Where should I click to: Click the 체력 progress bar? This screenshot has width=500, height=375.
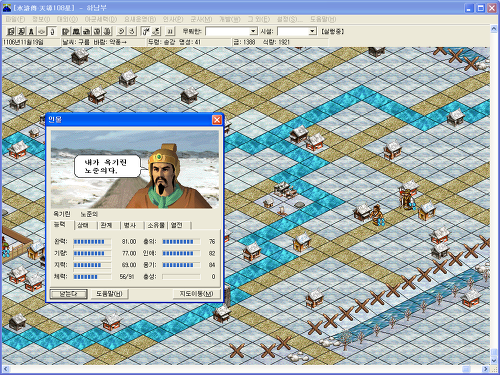[x=93, y=277]
